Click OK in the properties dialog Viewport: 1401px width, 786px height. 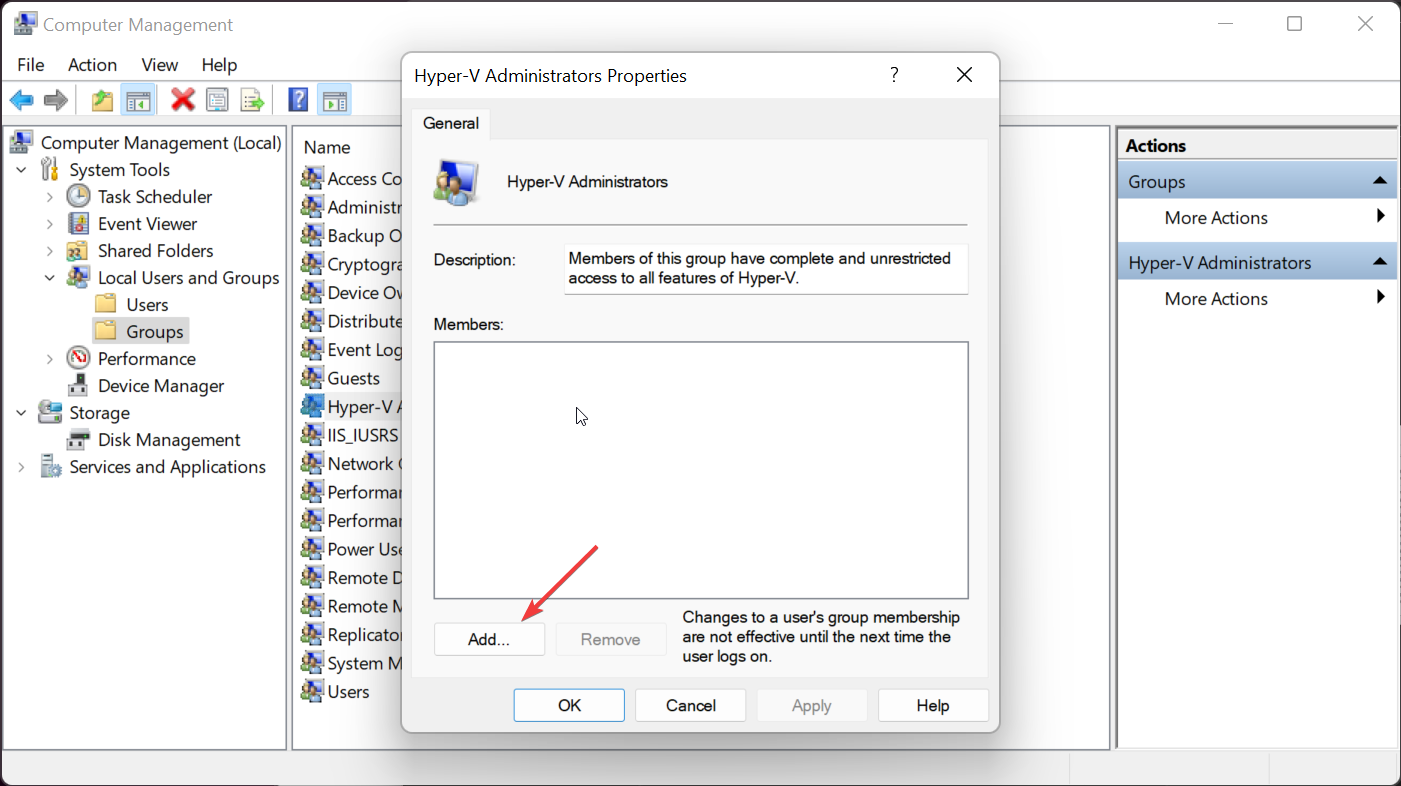coord(569,705)
